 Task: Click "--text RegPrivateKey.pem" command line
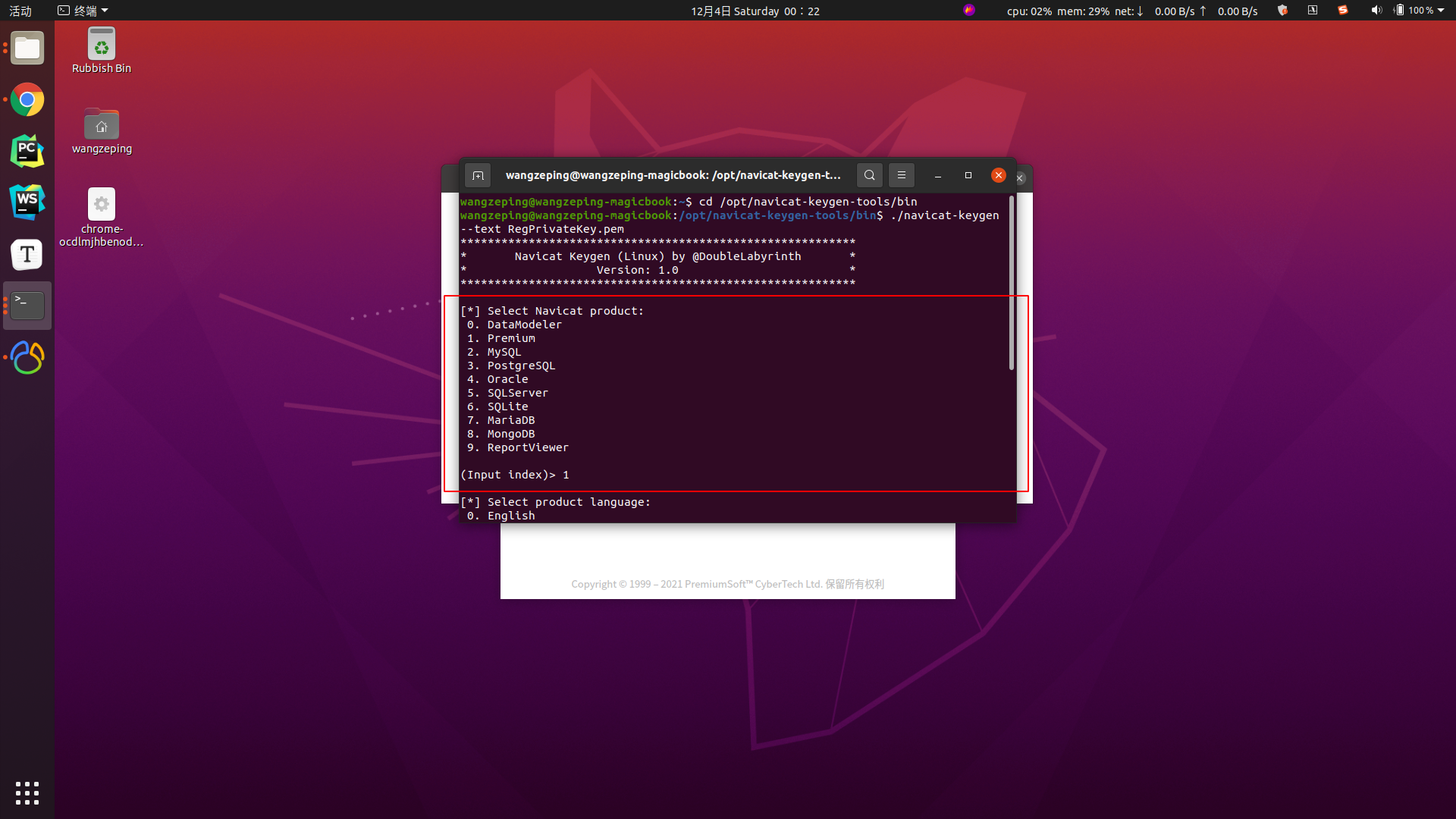542,229
